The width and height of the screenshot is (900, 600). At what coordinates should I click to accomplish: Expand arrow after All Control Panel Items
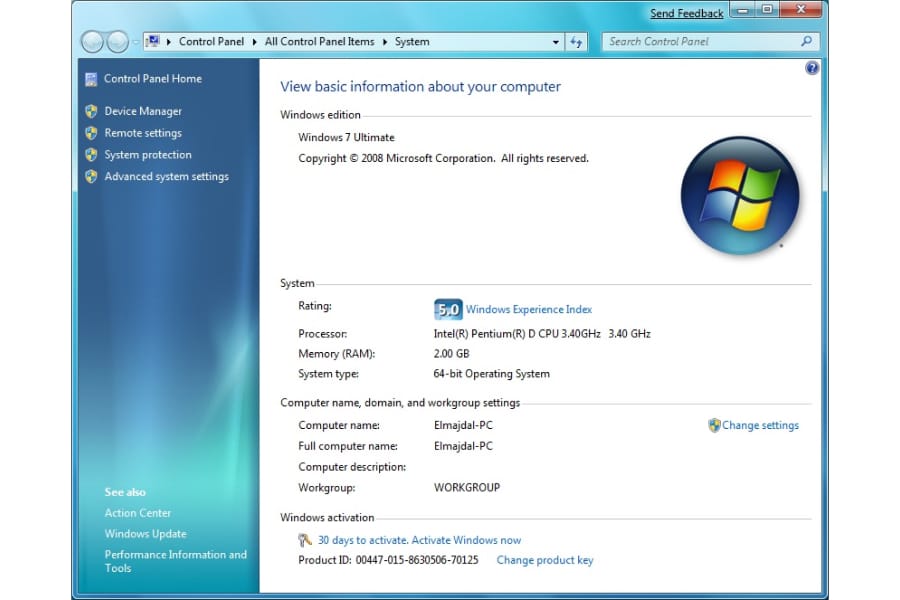385,42
